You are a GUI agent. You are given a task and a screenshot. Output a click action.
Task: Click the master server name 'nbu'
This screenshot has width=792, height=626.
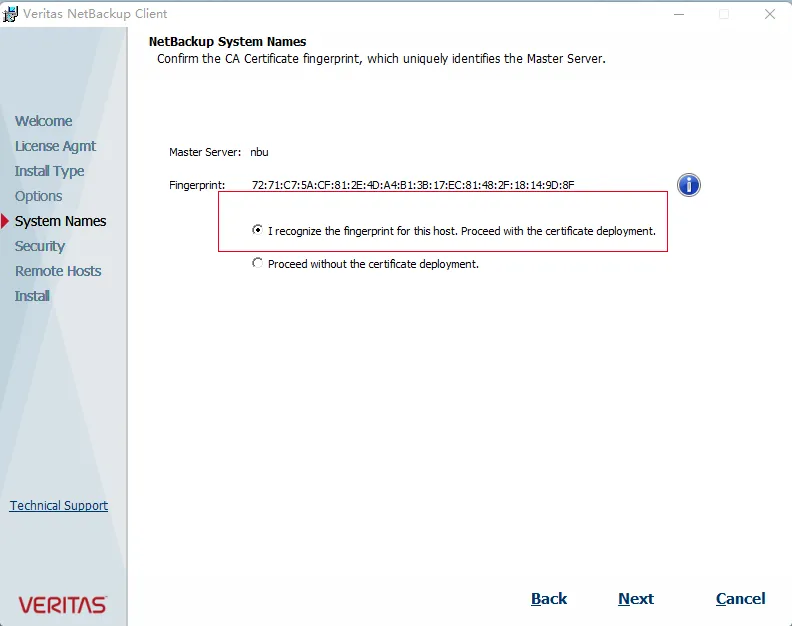point(259,152)
